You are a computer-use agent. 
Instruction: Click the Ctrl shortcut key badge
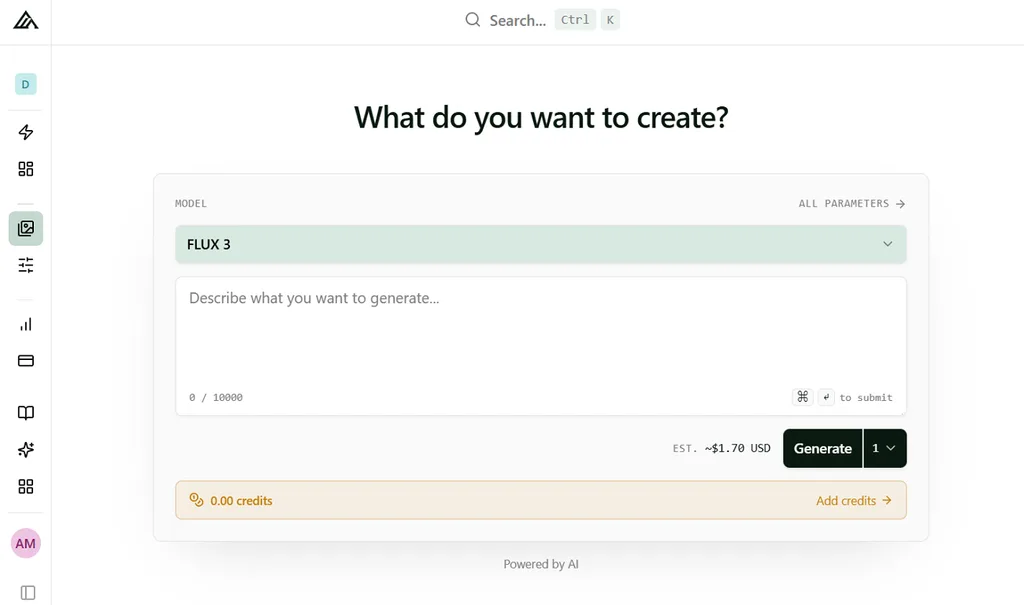click(575, 20)
